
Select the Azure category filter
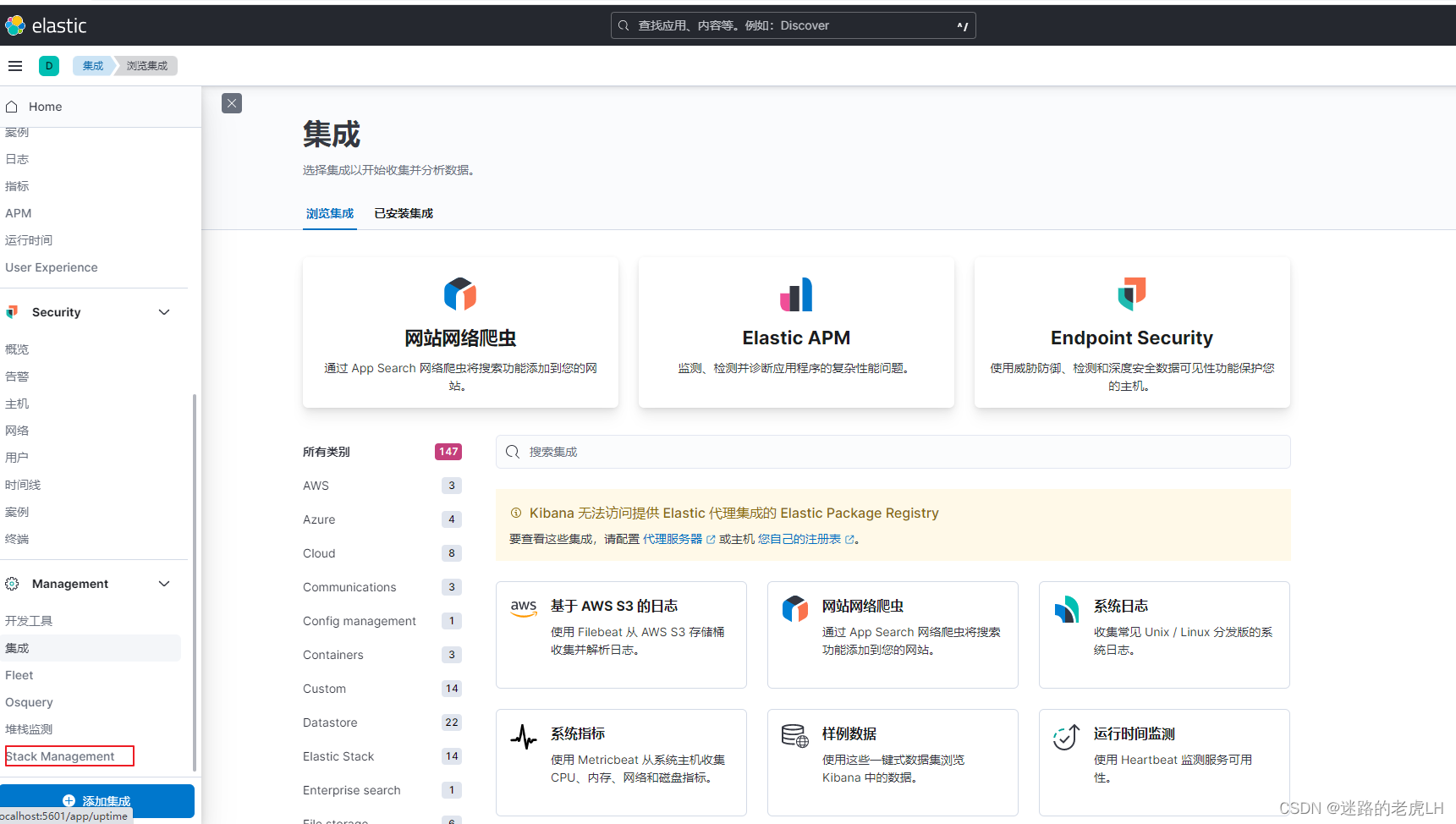319,519
